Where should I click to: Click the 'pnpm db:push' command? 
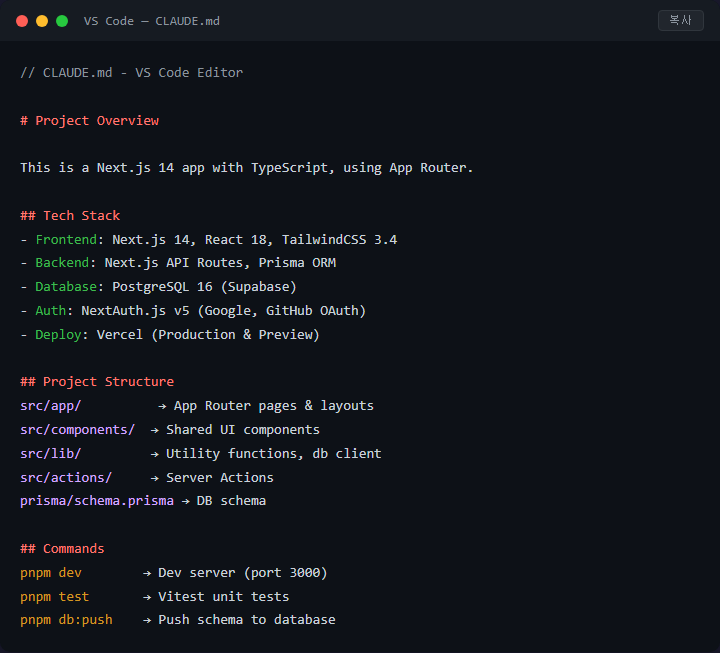[x=66, y=620]
